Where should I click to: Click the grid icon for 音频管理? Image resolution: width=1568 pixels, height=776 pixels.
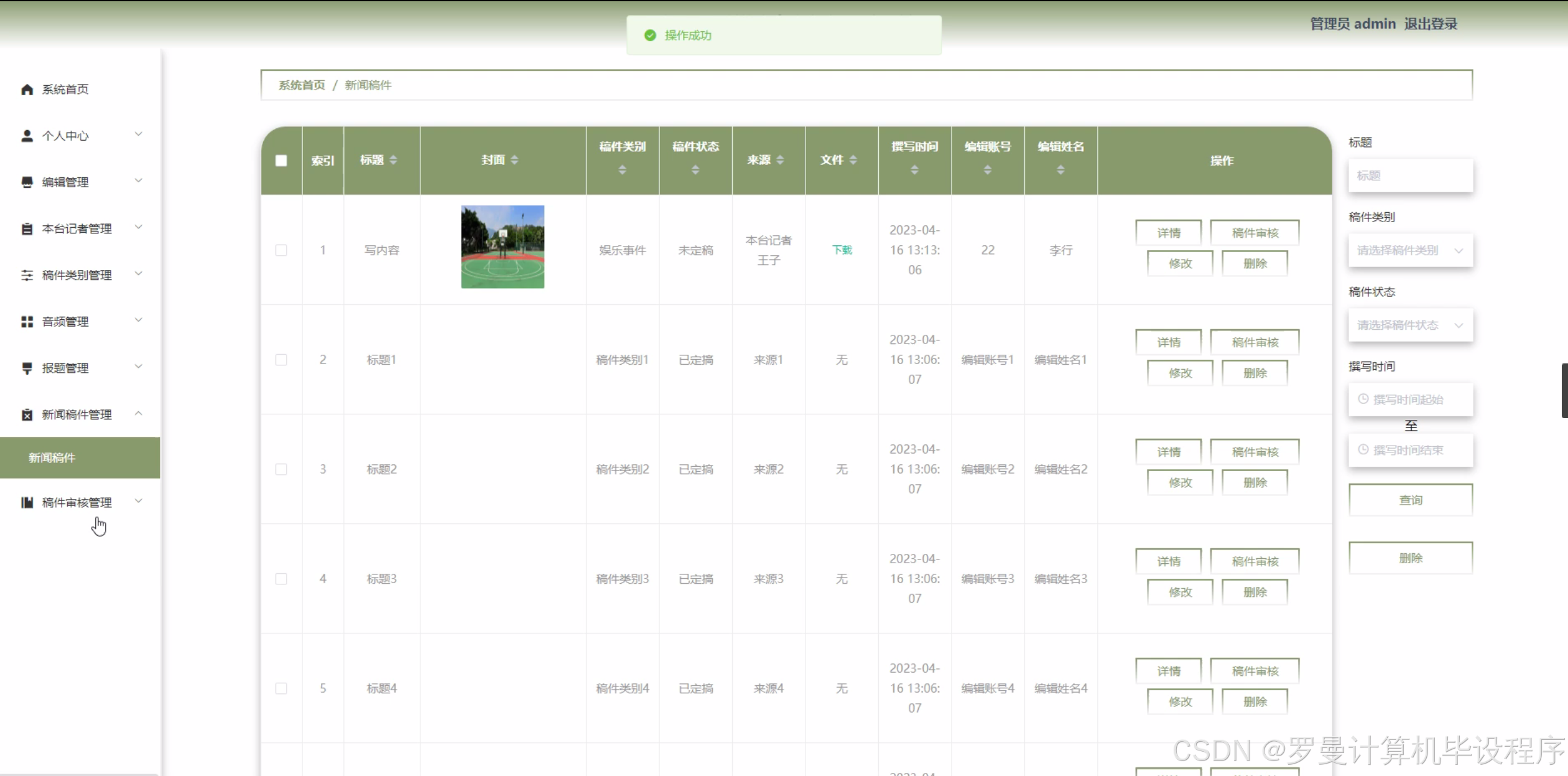[27, 322]
